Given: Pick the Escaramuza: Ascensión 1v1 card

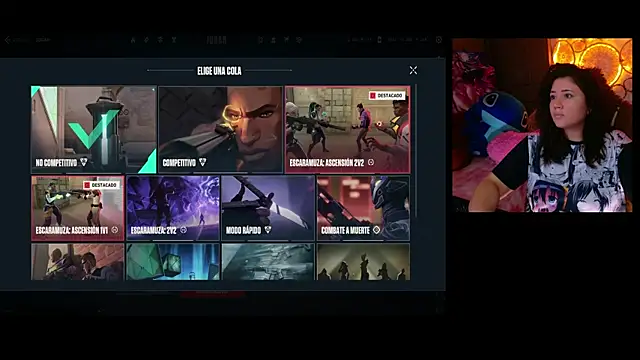Looking at the screenshot, I should click(x=78, y=208).
